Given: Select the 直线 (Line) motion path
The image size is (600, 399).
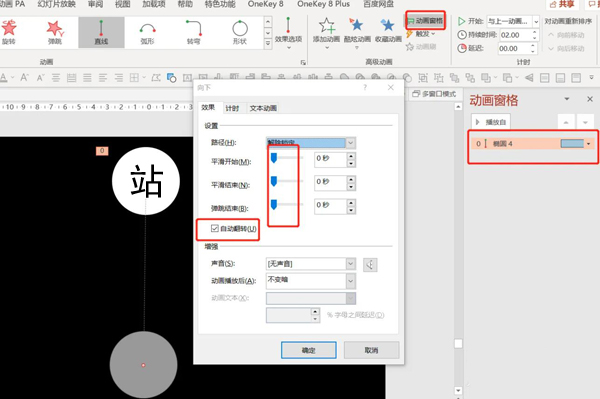Looking at the screenshot, I should click(x=101, y=32).
